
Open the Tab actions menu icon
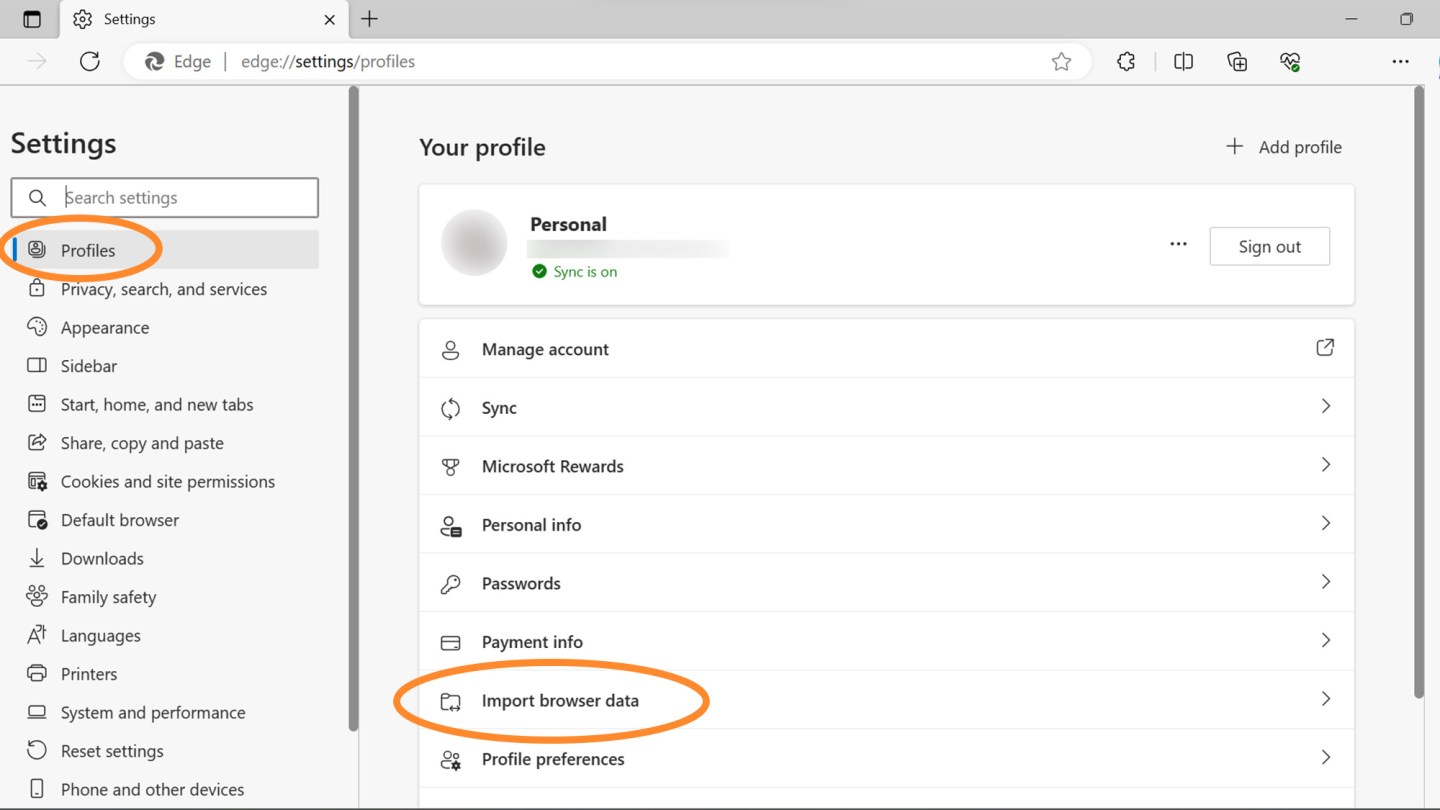[x=31, y=18]
